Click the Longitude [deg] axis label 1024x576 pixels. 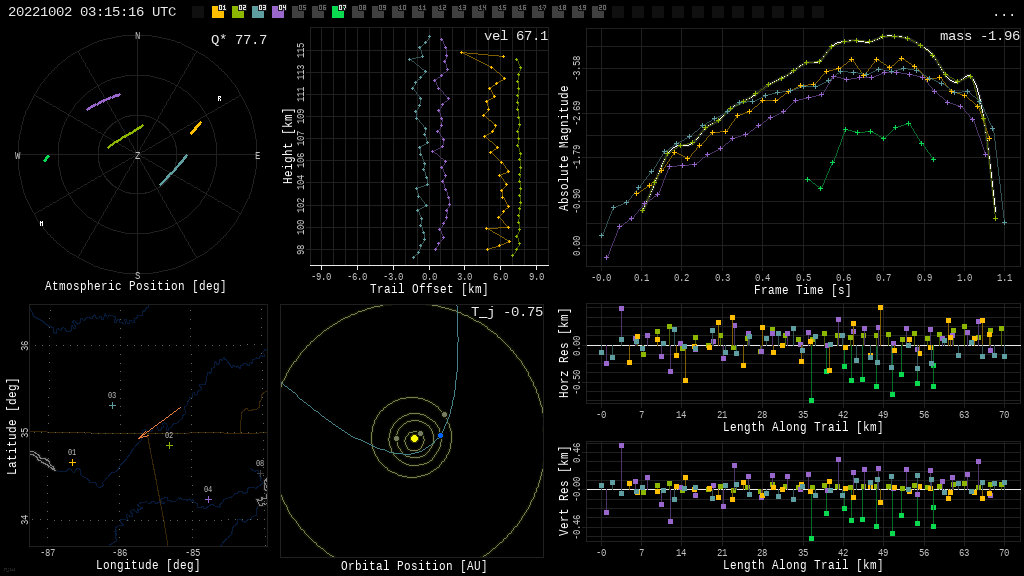tap(148, 565)
